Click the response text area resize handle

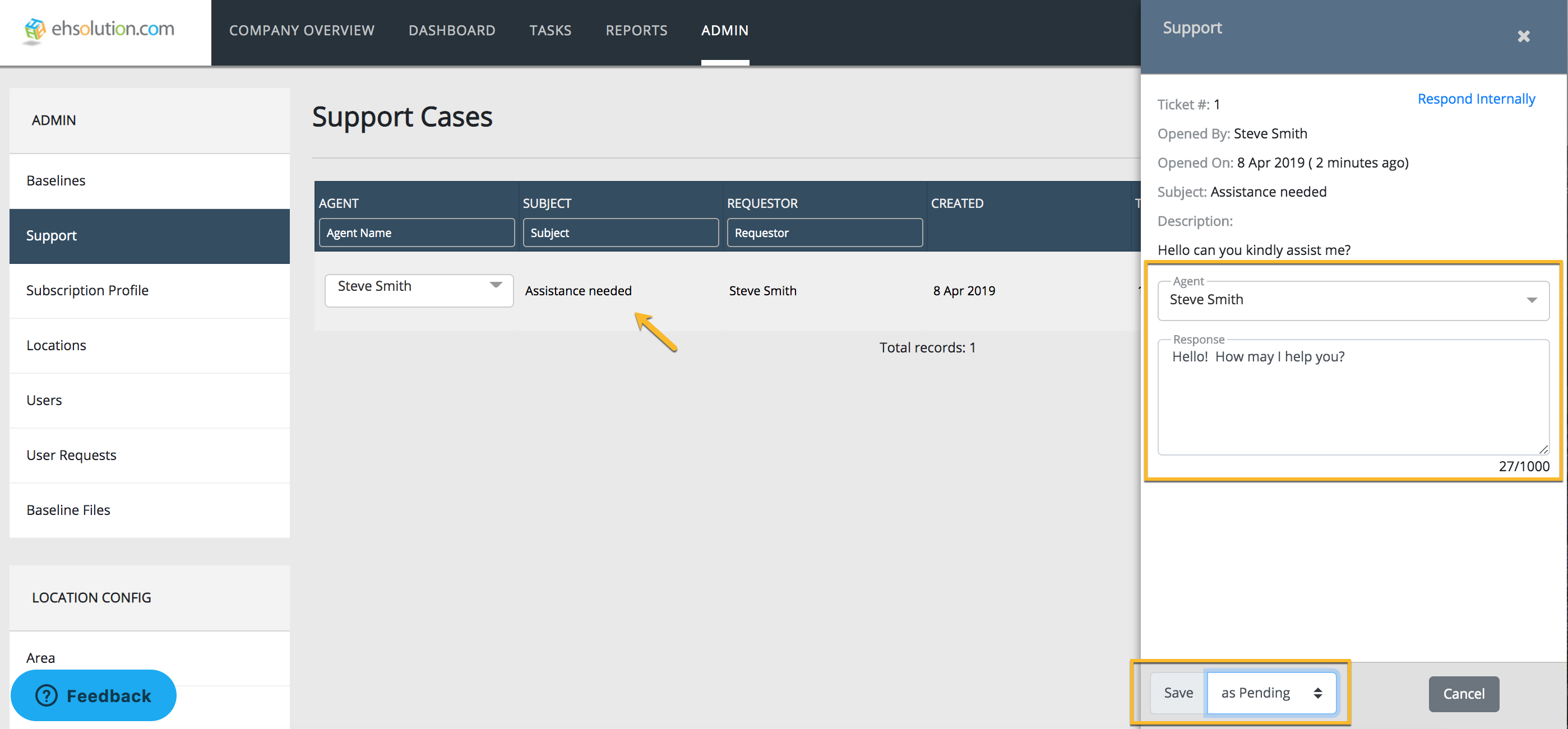[x=1543, y=449]
